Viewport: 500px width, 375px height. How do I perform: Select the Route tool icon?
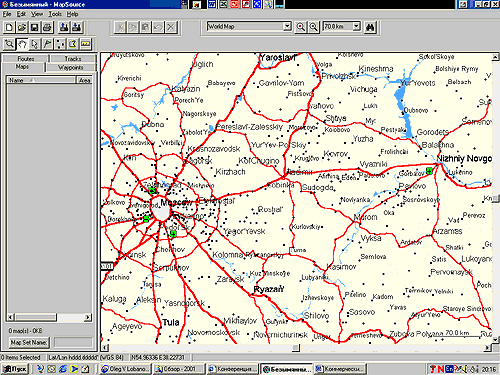tap(60, 44)
